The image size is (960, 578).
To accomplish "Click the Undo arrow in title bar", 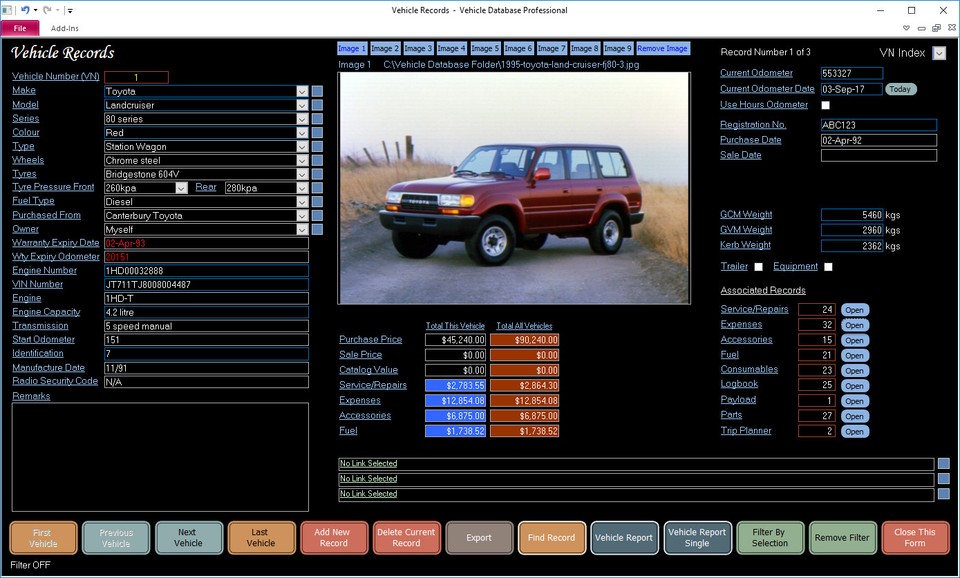I will pos(25,10).
